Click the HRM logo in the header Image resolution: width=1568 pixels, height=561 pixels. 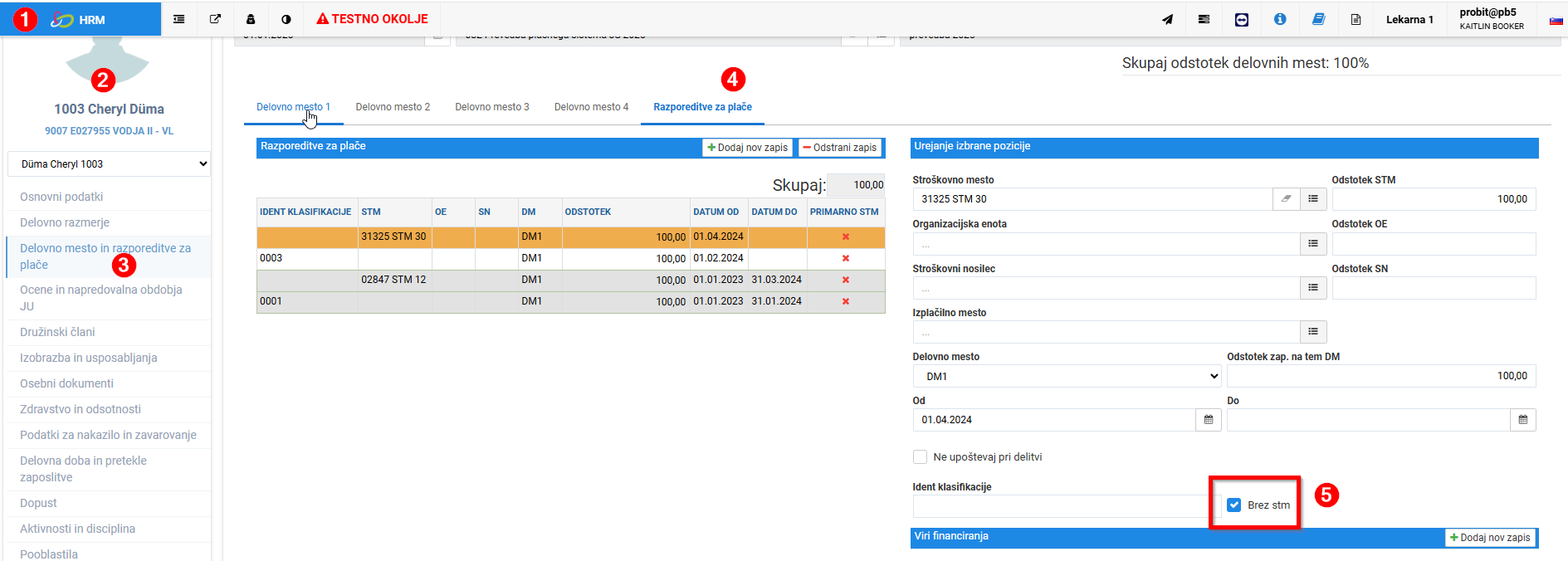[78, 19]
